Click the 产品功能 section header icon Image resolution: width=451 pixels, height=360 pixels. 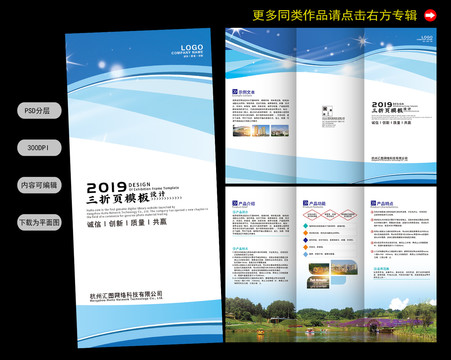pyautogui.click(x=305, y=203)
